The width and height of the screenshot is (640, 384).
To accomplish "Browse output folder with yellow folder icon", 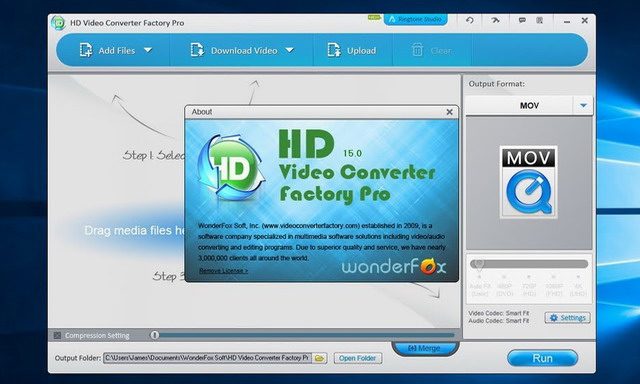I will (x=320, y=358).
